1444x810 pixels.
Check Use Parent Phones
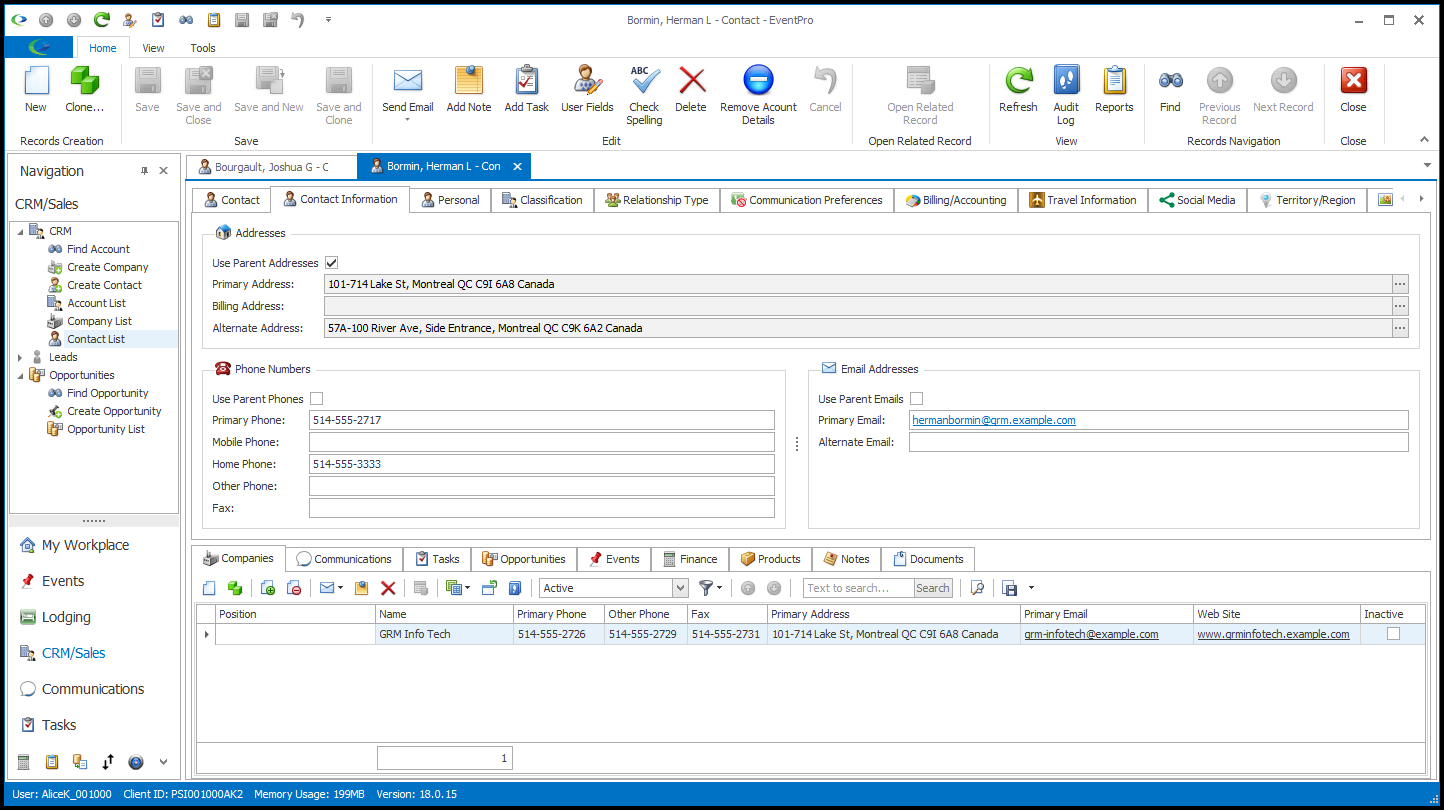click(x=317, y=399)
